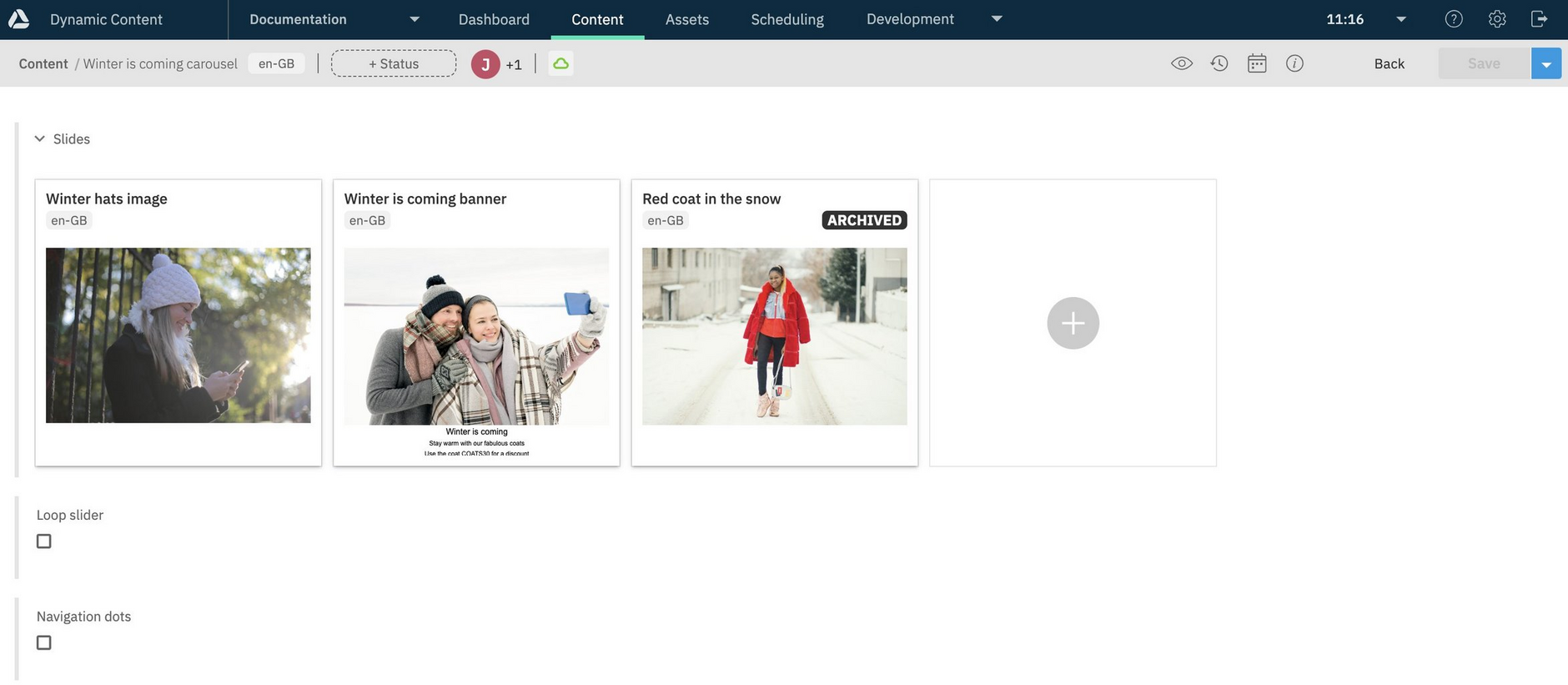The image size is (1568, 685).
Task: Enable the Loop slider checkbox
Action: coord(44,541)
